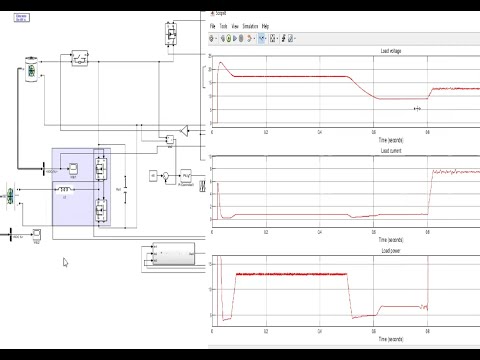Click the Scope window title icon
Image resolution: width=480 pixels, height=360 pixels.
pos(212,14)
